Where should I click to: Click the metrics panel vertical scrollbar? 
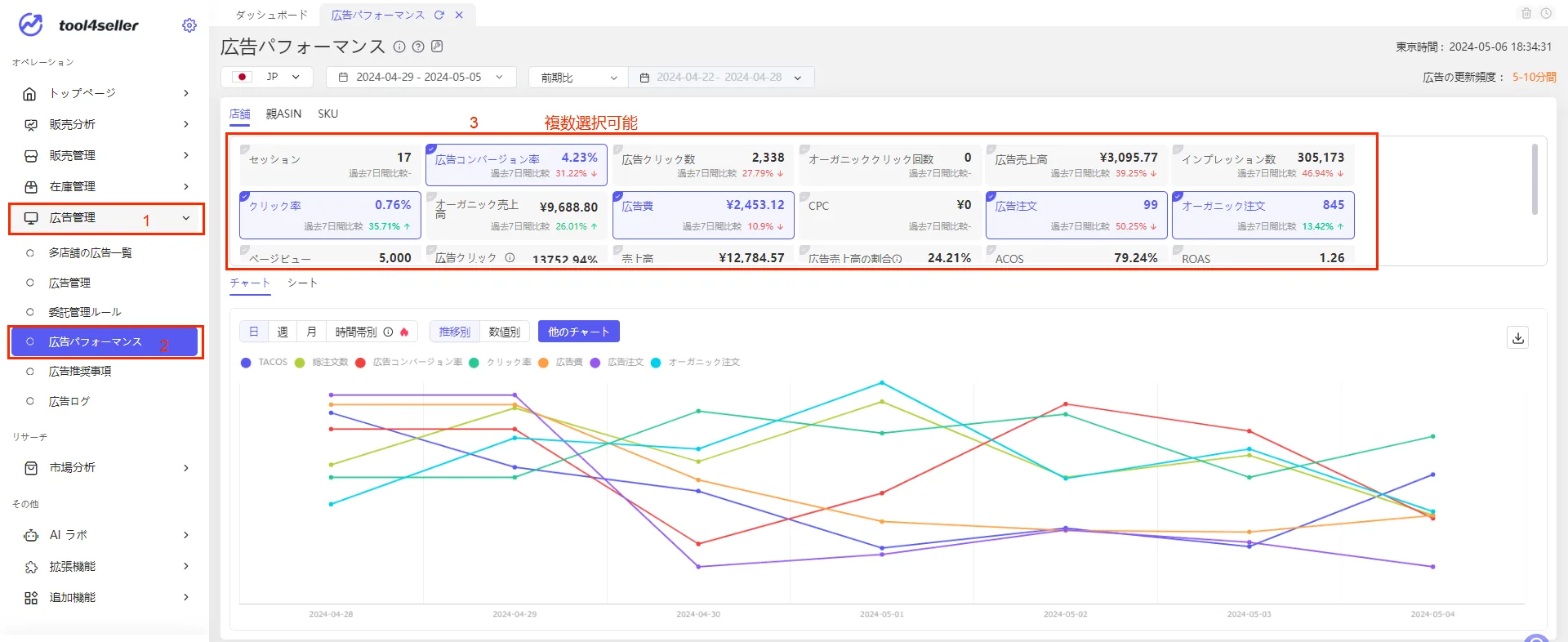[x=1535, y=179]
